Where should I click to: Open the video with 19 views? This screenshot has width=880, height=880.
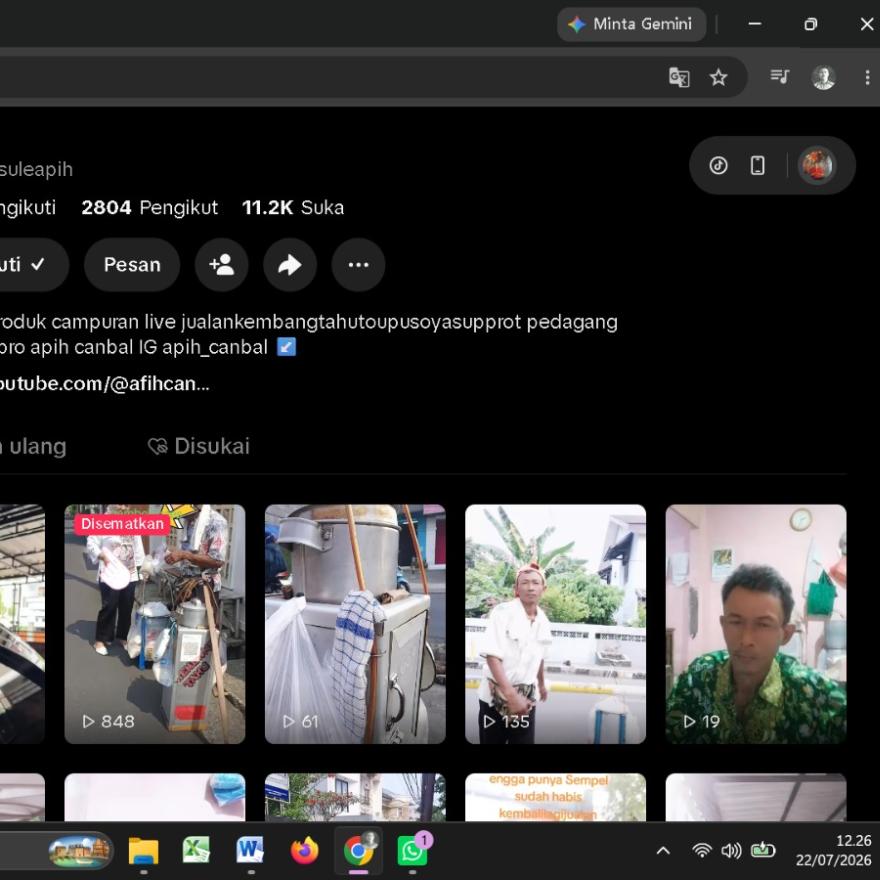pos(756,624)
